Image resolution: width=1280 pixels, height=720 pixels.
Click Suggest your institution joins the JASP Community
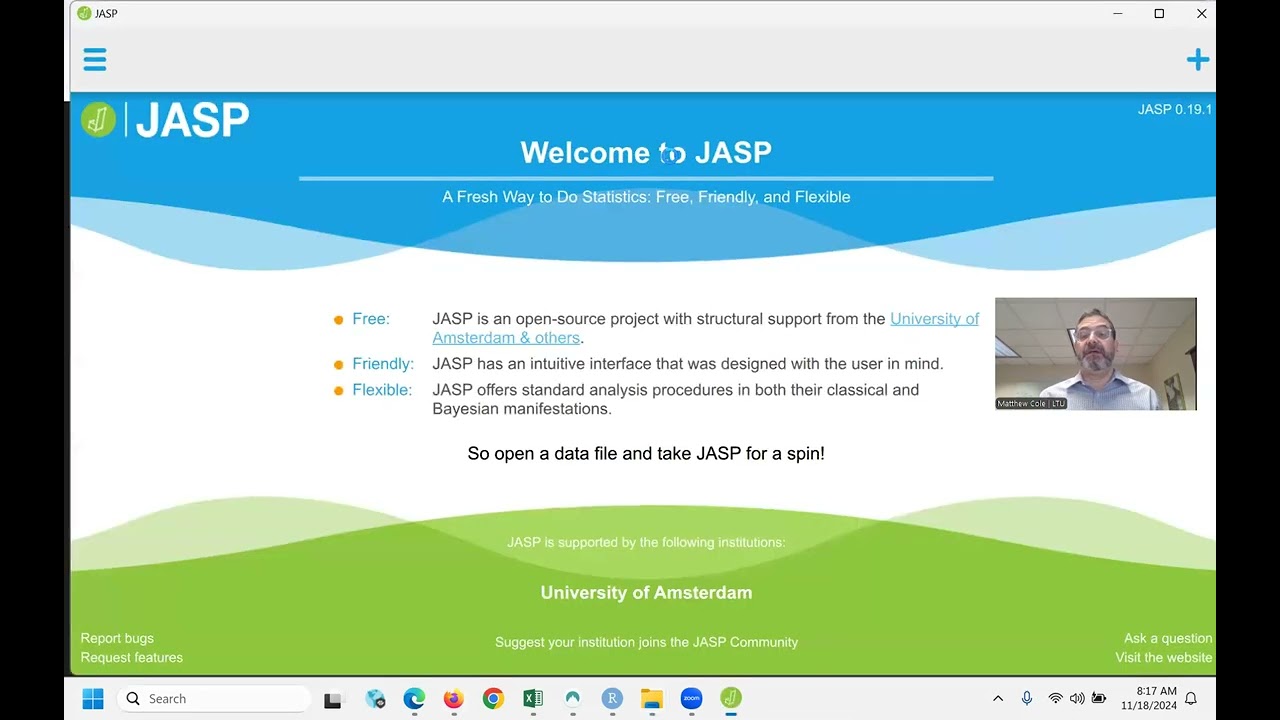[x=646, y=642]
